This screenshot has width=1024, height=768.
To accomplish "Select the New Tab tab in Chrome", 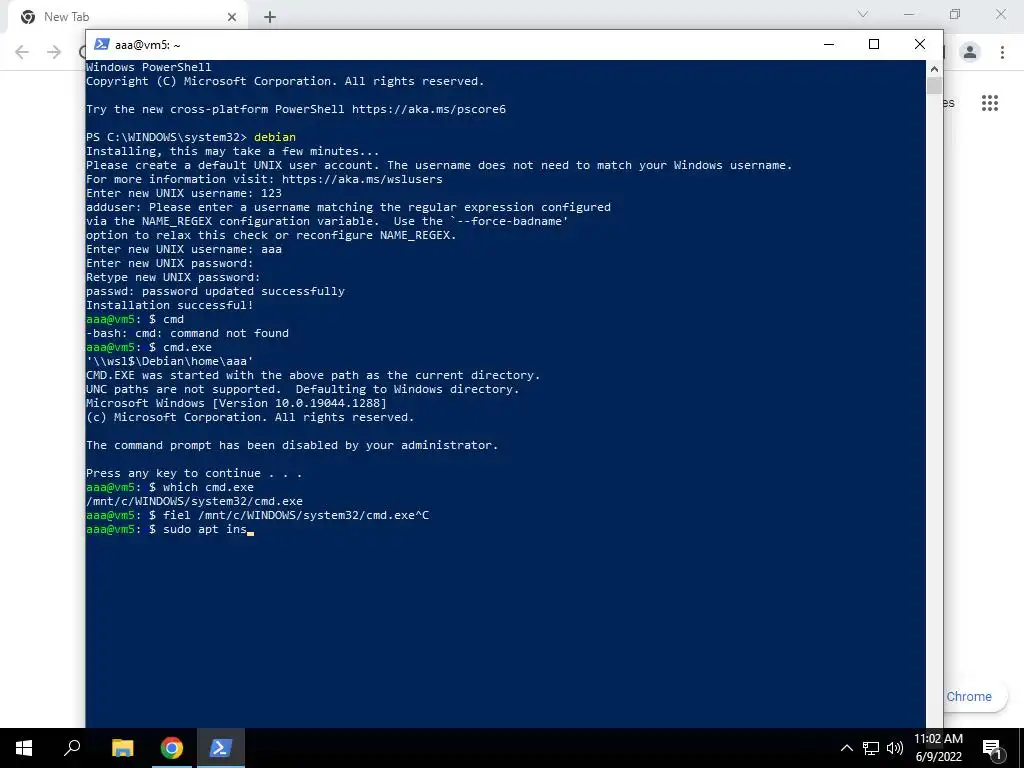I will (128, 17).
